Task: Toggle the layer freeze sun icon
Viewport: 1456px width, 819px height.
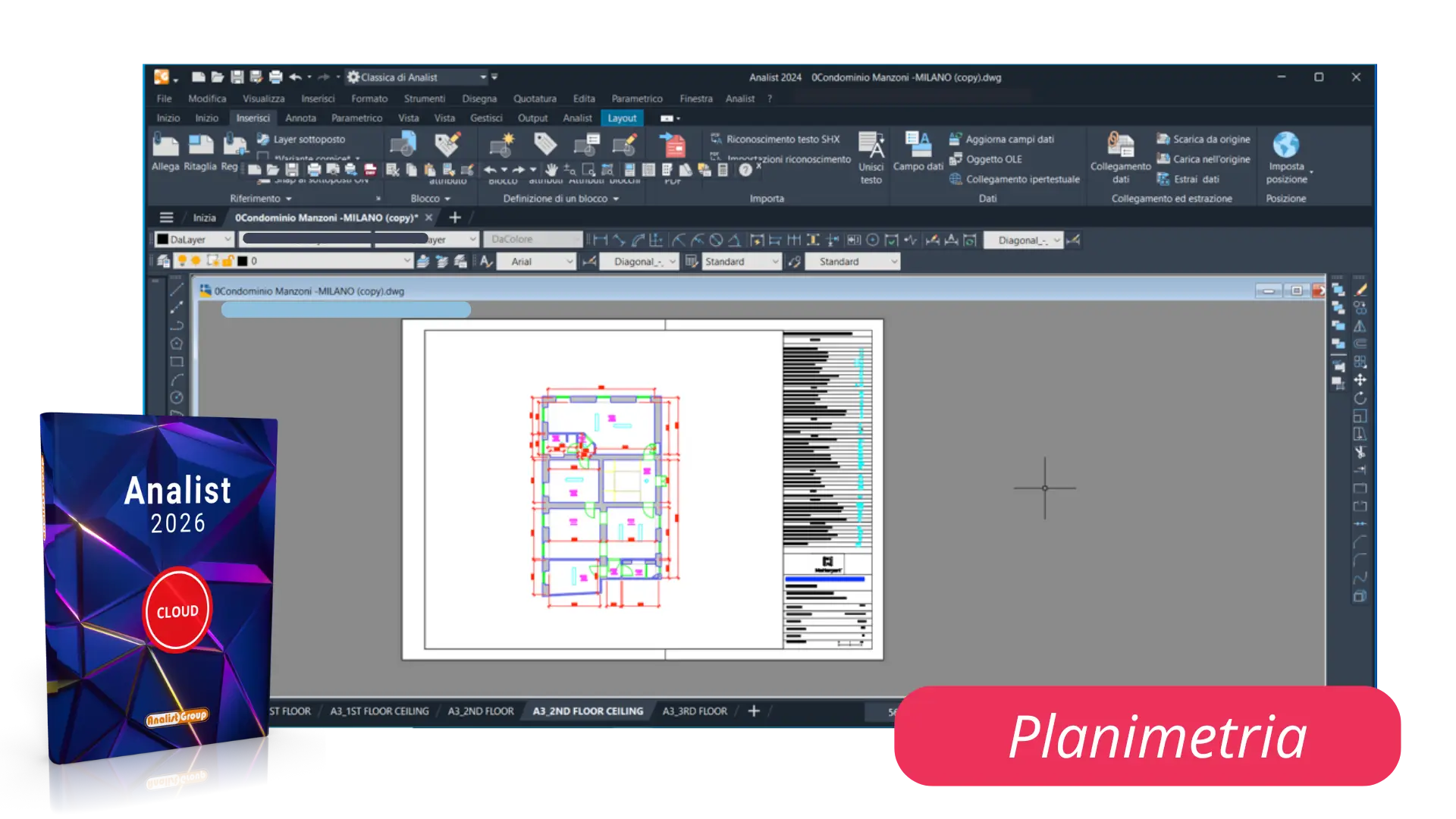Action: click(x=196, y=261)
